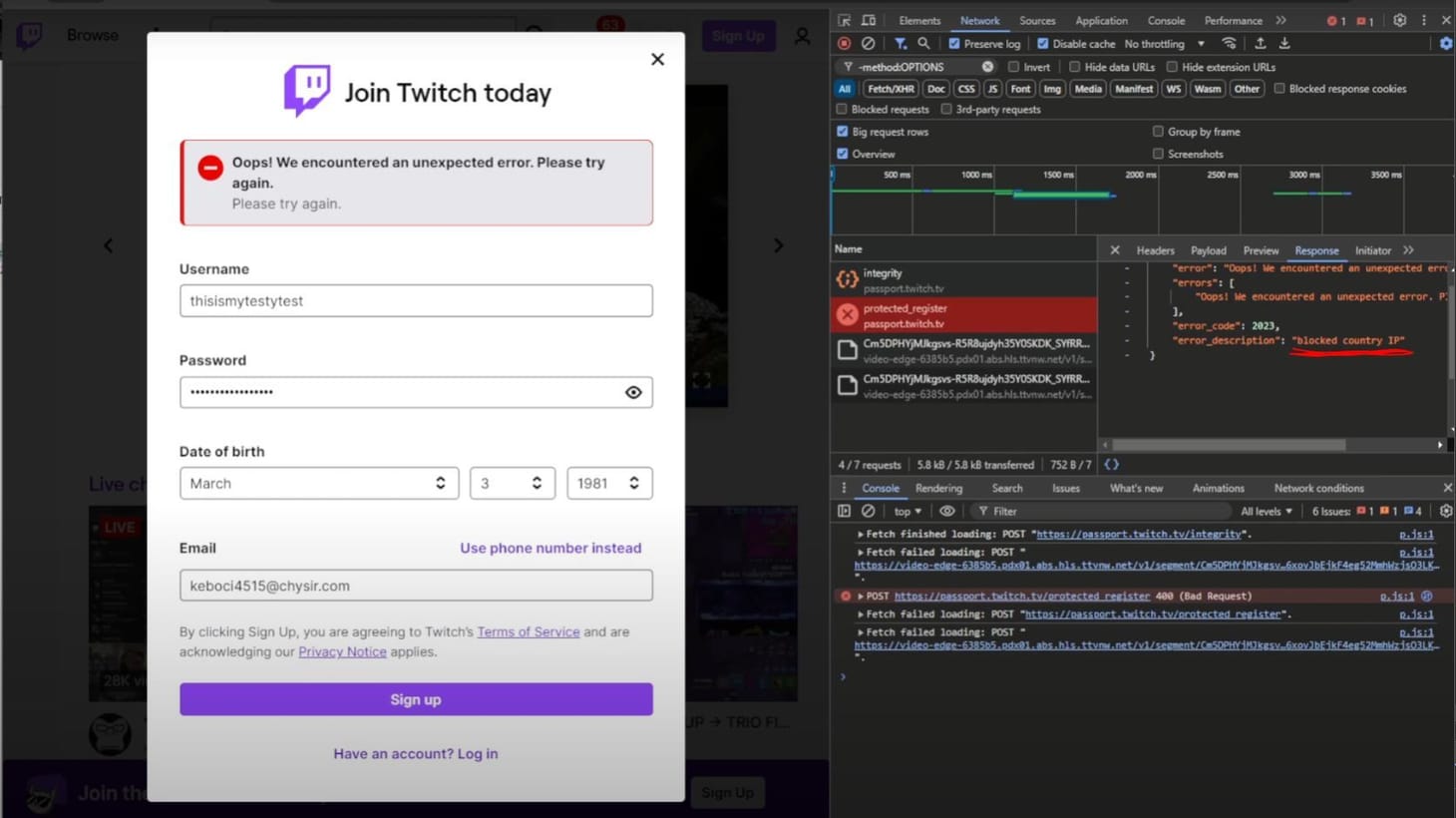This screenshot has height=818, width=1456.
Task: Open the Terms of Service link
Action: pyautogui.click(x=529, y=631)
